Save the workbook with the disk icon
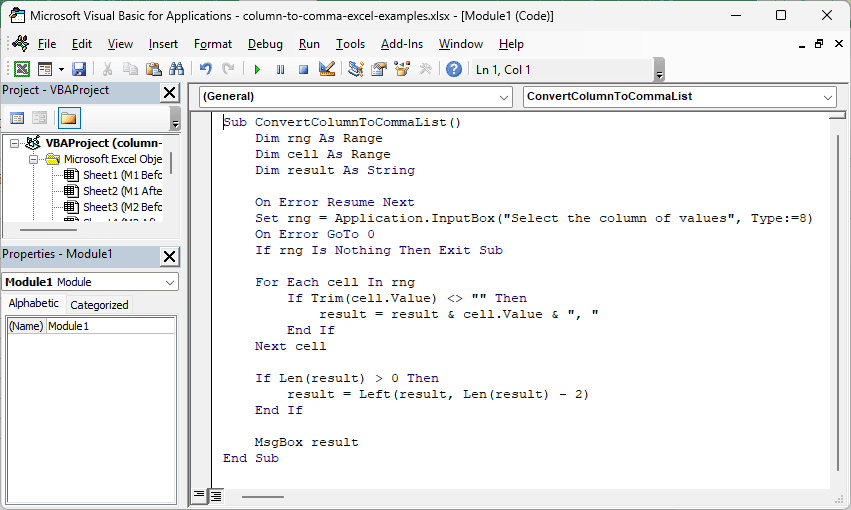This screenshot has height=510, width=851. click(x=79, y=69)
